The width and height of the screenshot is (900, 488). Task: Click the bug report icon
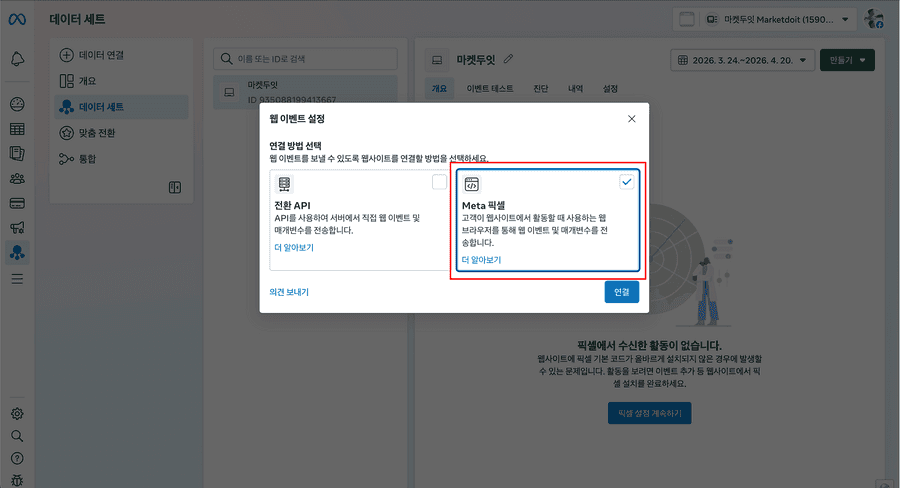pyautogui.click(x=17, y=480)
